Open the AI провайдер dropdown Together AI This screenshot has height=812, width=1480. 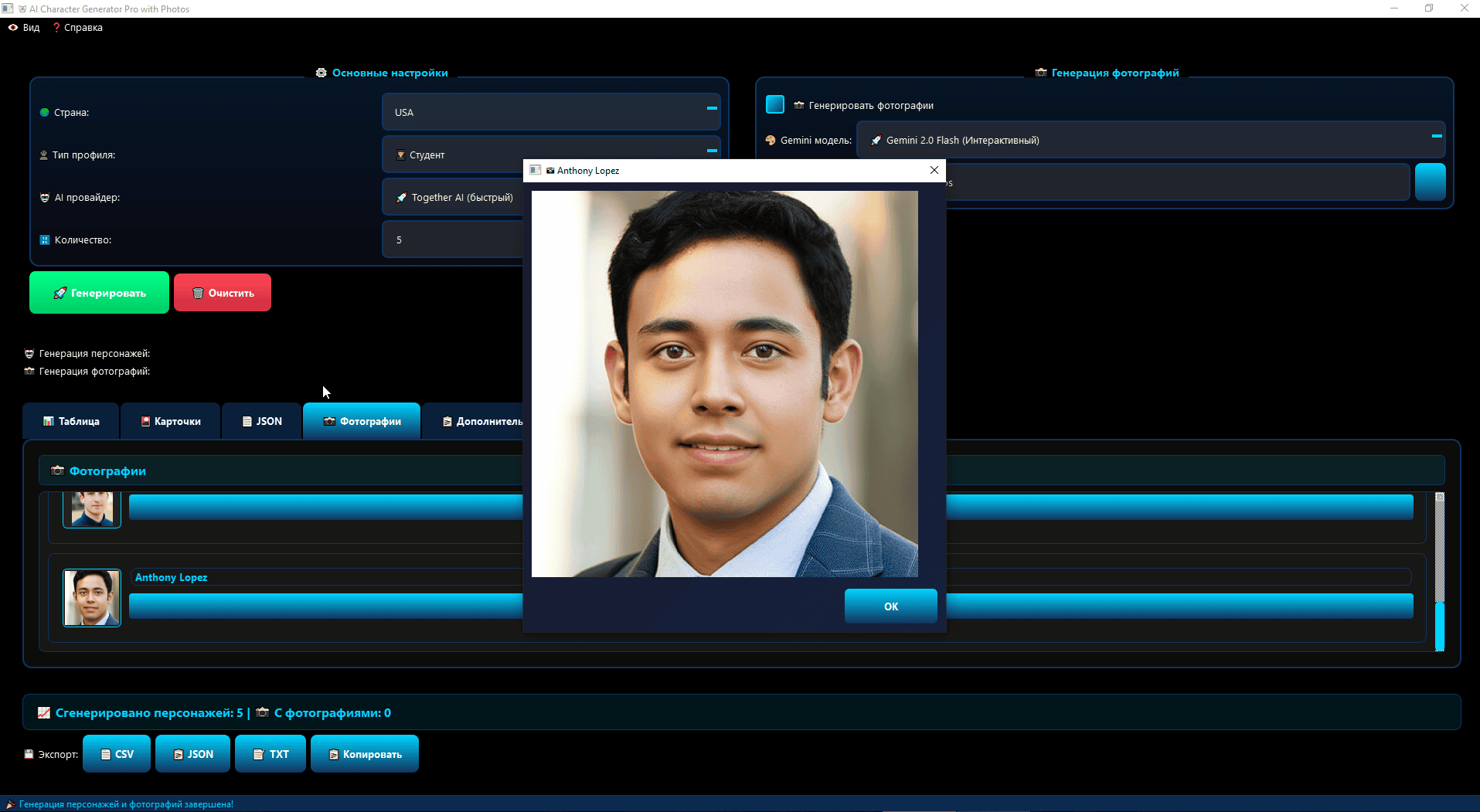453,197
